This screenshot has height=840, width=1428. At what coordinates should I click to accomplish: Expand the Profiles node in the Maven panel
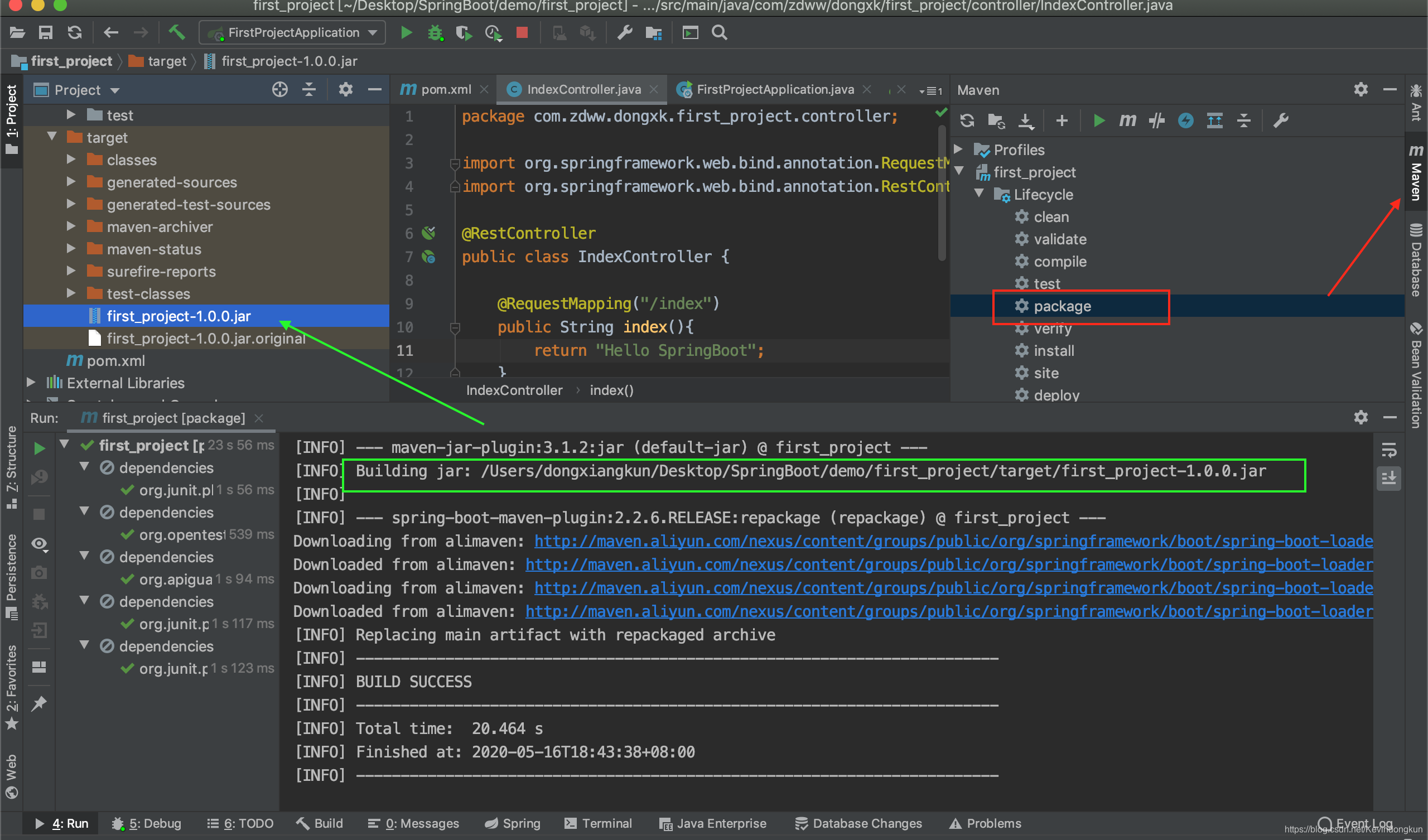pos(958,149)
